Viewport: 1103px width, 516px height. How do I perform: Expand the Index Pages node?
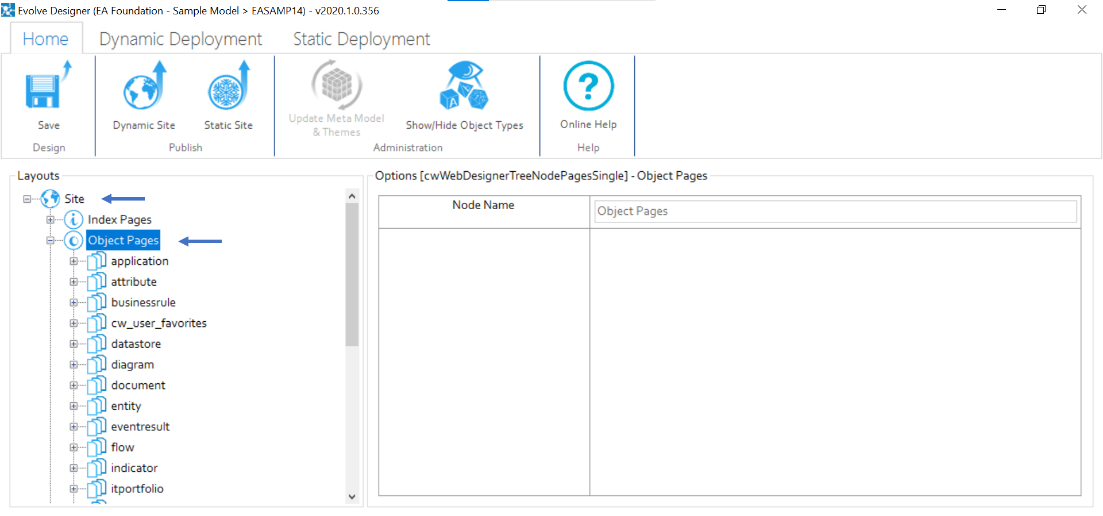pyautogui.click(x=50, y=219)
